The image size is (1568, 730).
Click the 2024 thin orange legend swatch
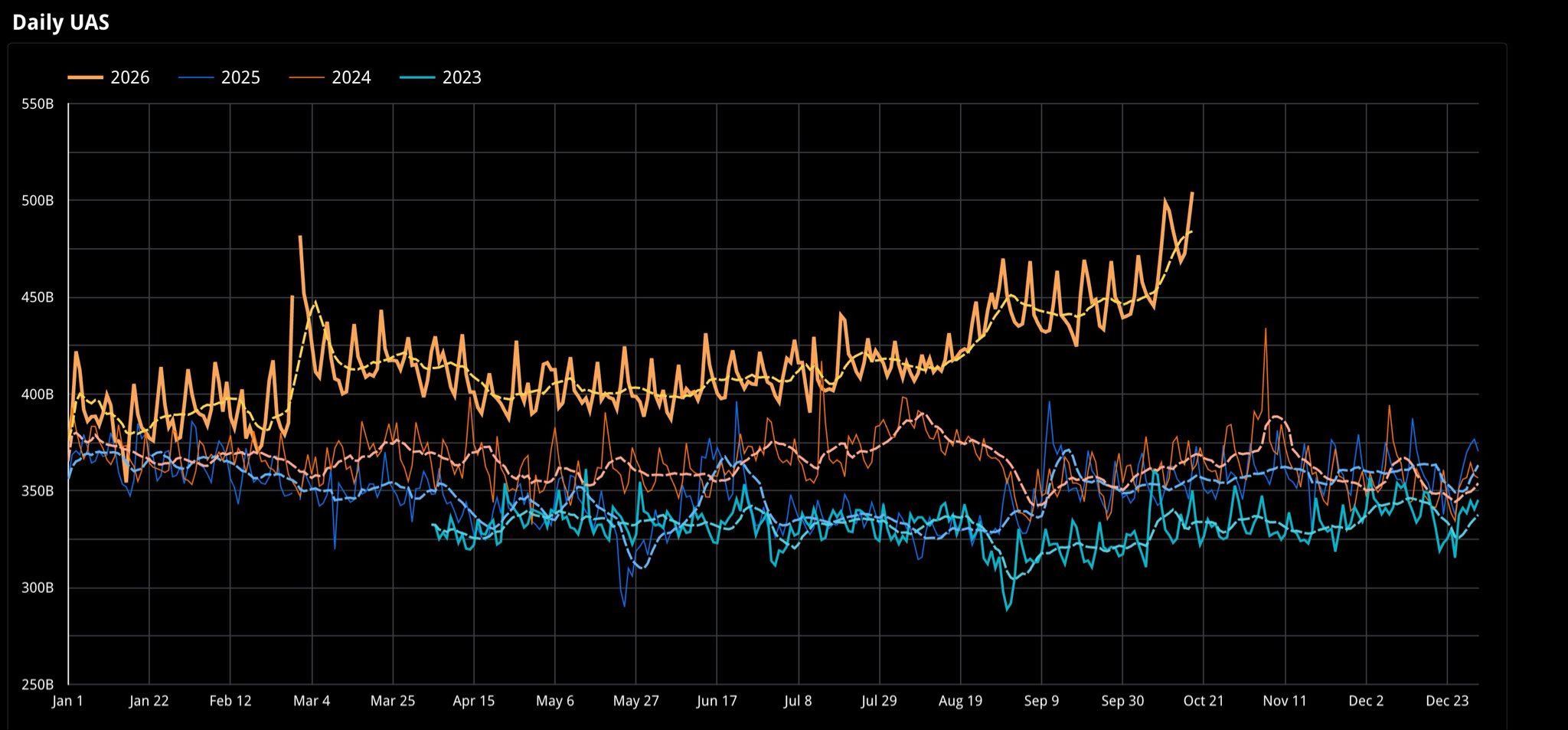coord(306,77)
